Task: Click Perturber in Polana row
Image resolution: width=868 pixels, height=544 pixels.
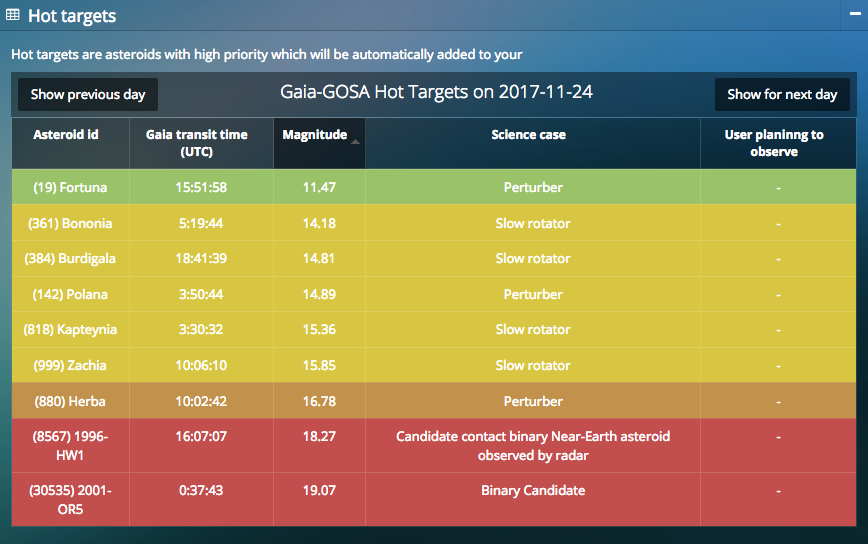Action: point(533,294)
